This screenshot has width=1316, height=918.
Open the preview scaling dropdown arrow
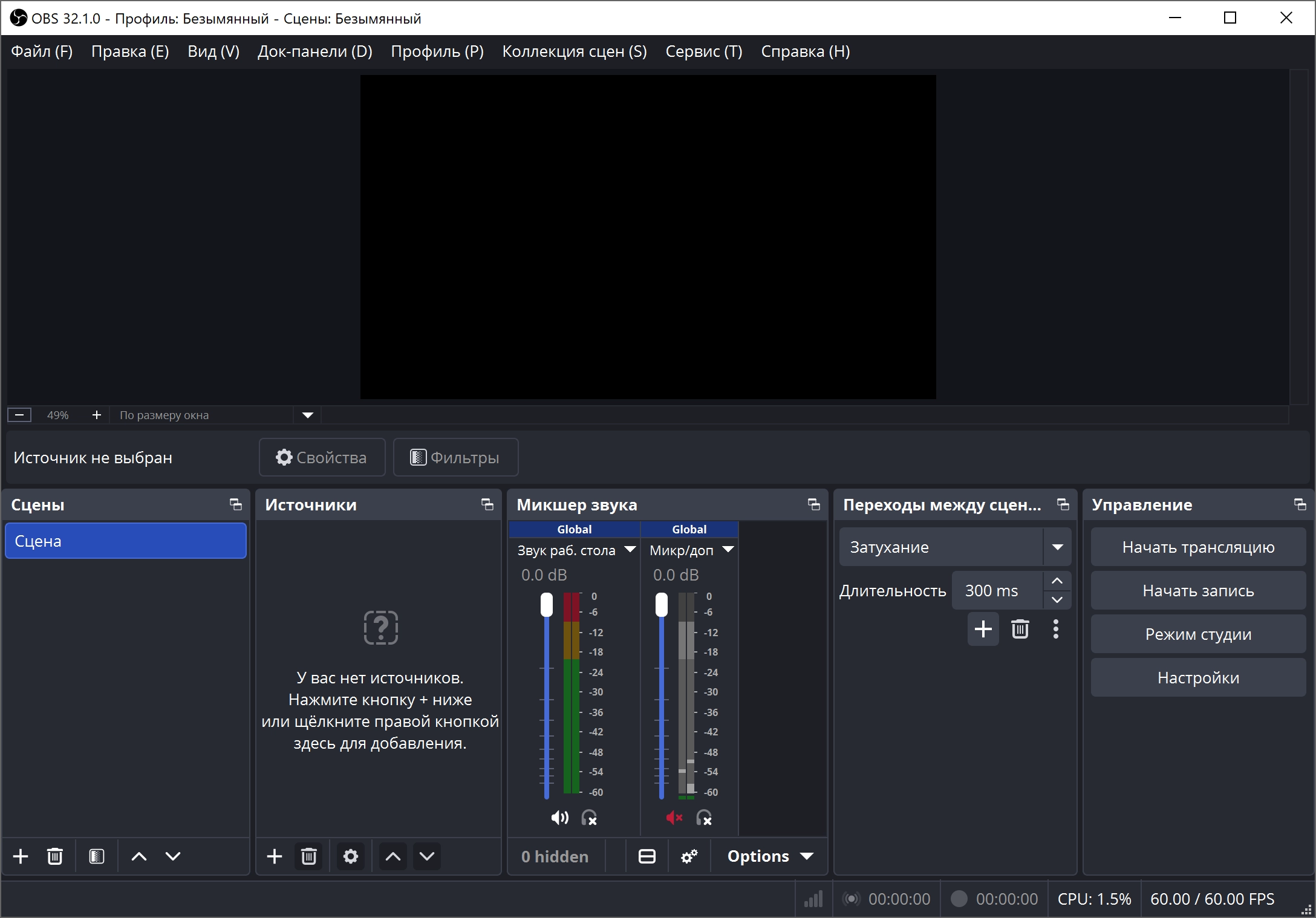(307, 415)
